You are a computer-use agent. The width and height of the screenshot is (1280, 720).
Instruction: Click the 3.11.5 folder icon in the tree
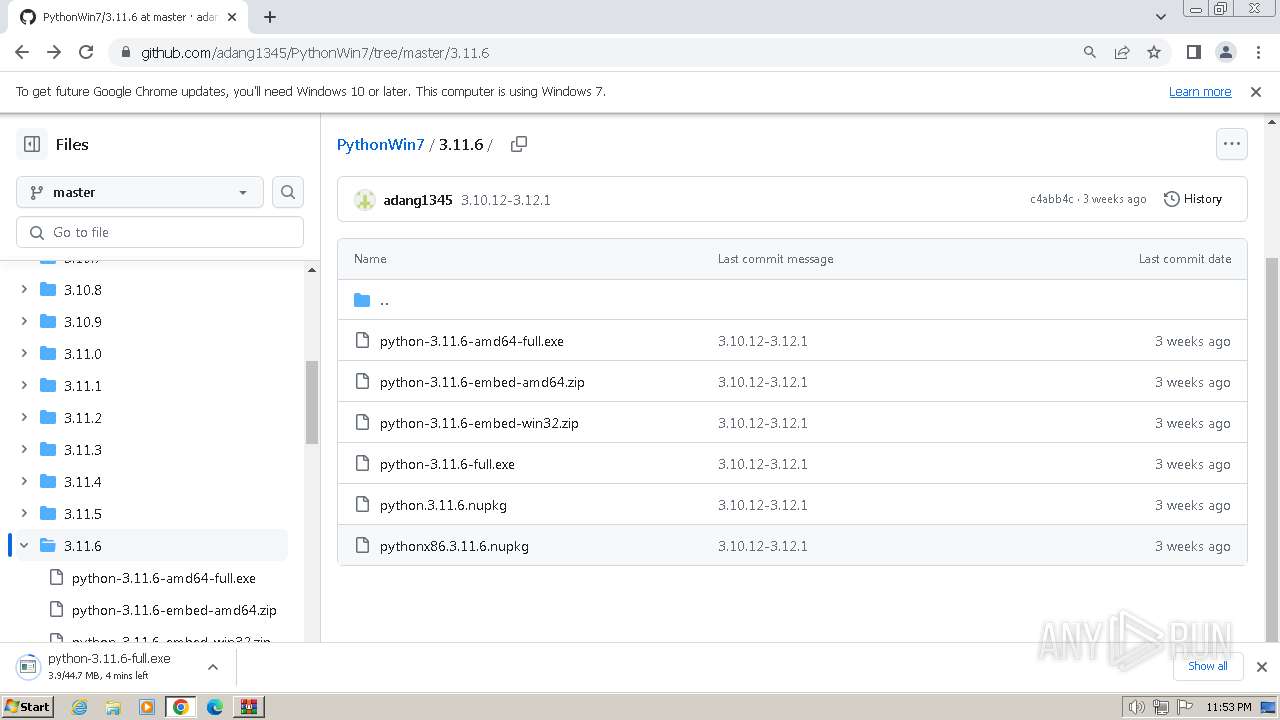click(x=48, y=514)
